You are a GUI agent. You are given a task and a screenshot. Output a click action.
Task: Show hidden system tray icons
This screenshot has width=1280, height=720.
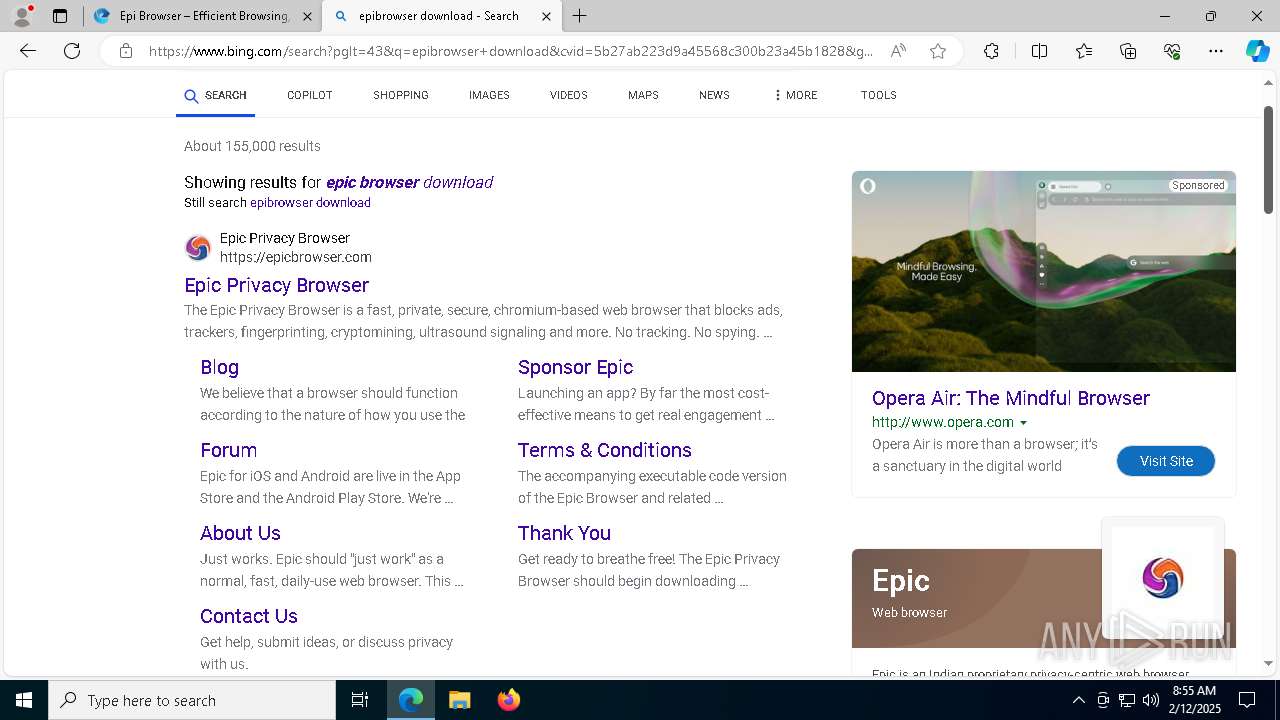click(1078, 700)
